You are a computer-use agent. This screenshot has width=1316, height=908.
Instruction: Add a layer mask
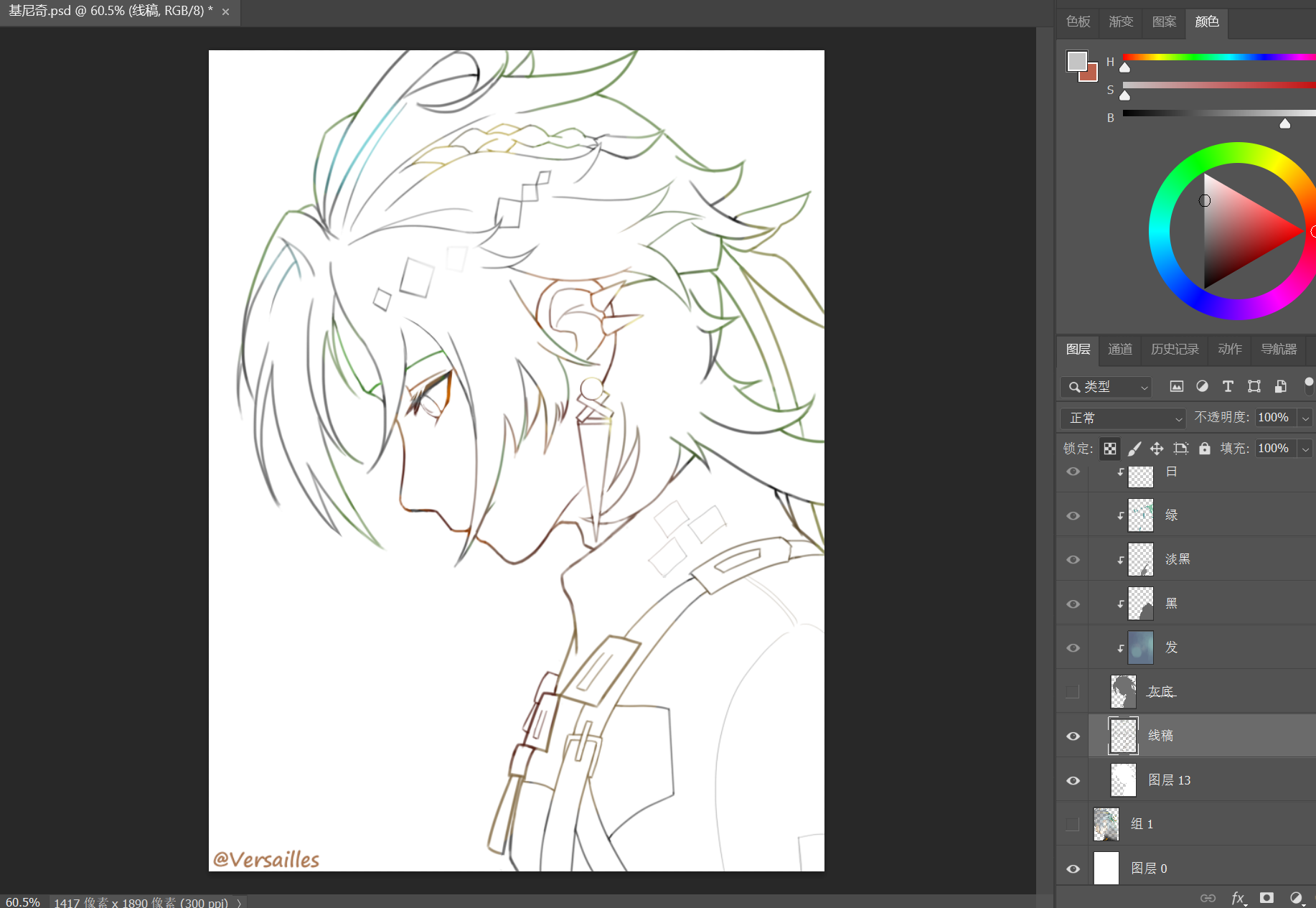pos(1267,898)
